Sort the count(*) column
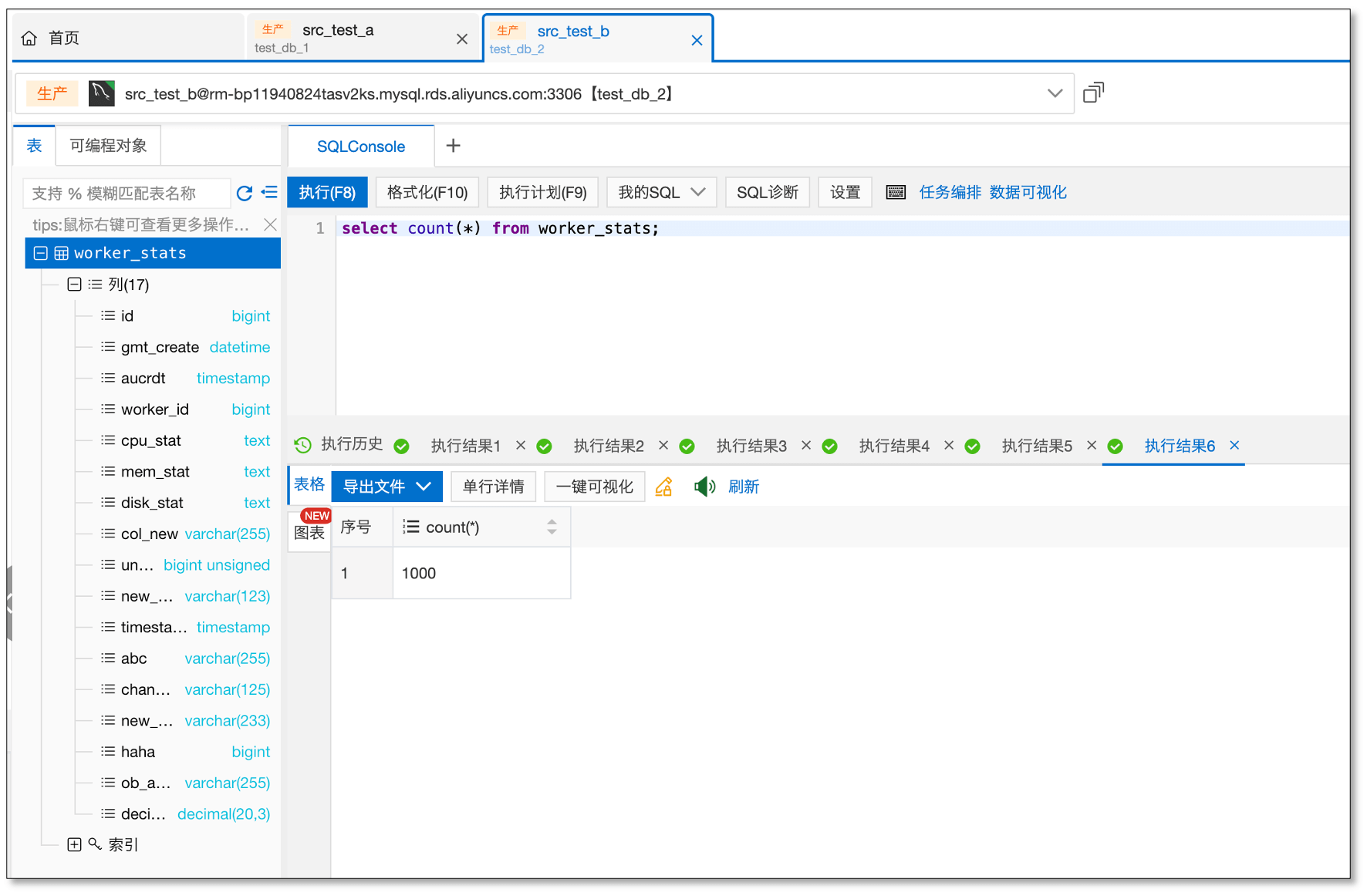Viewport: 1367px width, 896px height. tap(552, 527)
